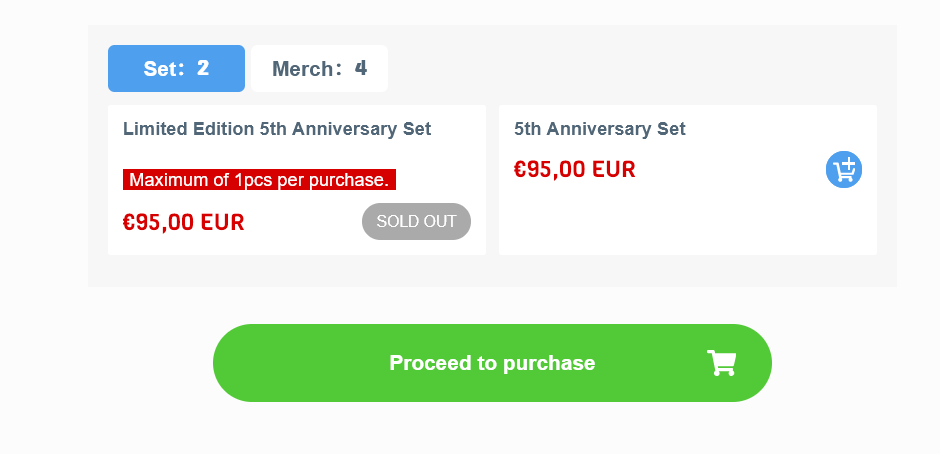Select the 5th Anniversary Set product card
Screen dimensions: 940x454
[x=688, y=180]
